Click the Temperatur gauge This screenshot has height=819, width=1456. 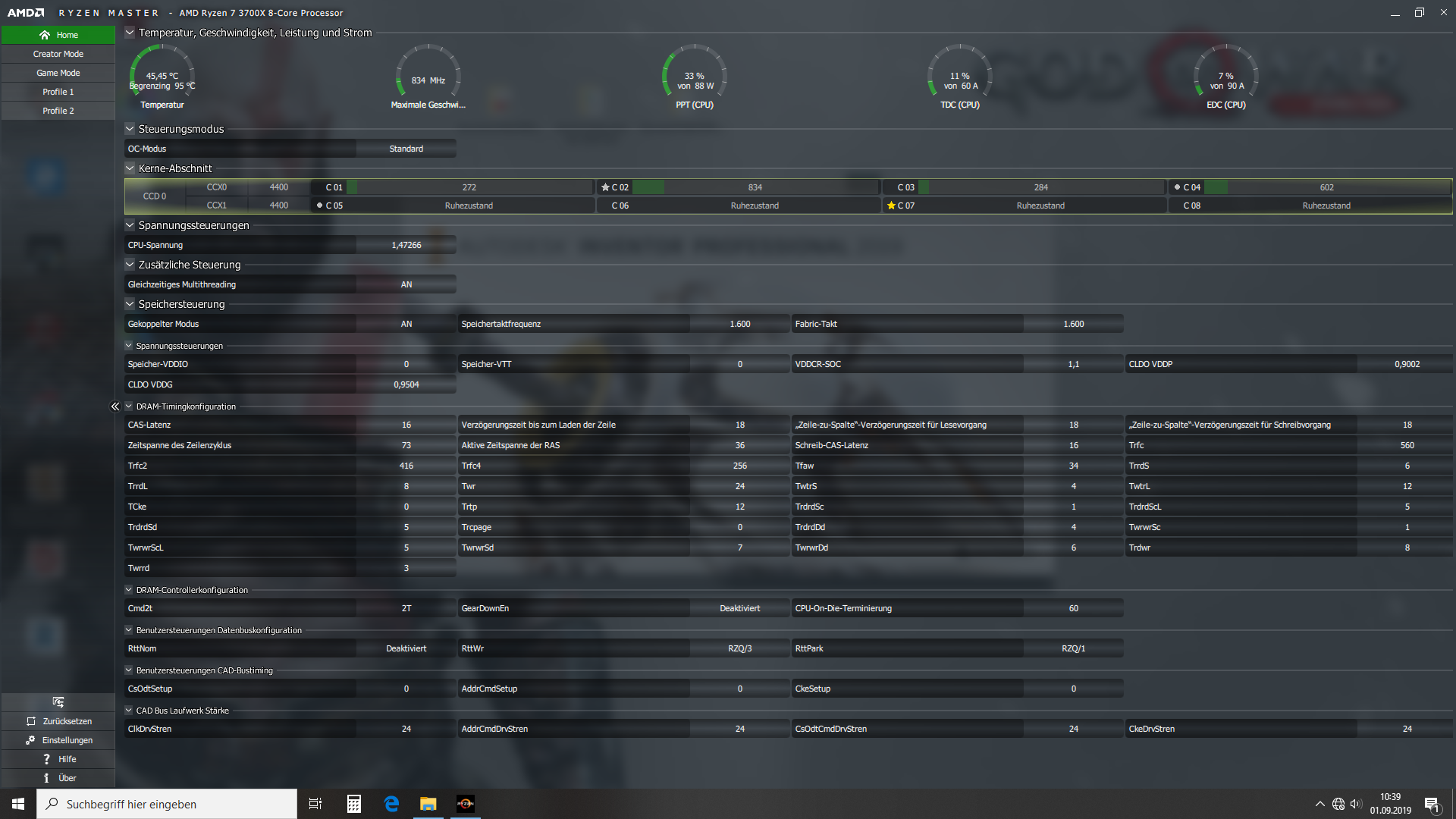[162, 77]
